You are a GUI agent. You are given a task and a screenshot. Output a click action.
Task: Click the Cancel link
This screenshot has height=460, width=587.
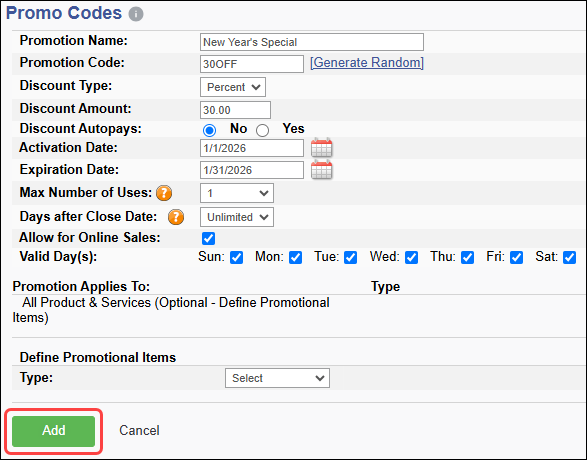point(139,430)
